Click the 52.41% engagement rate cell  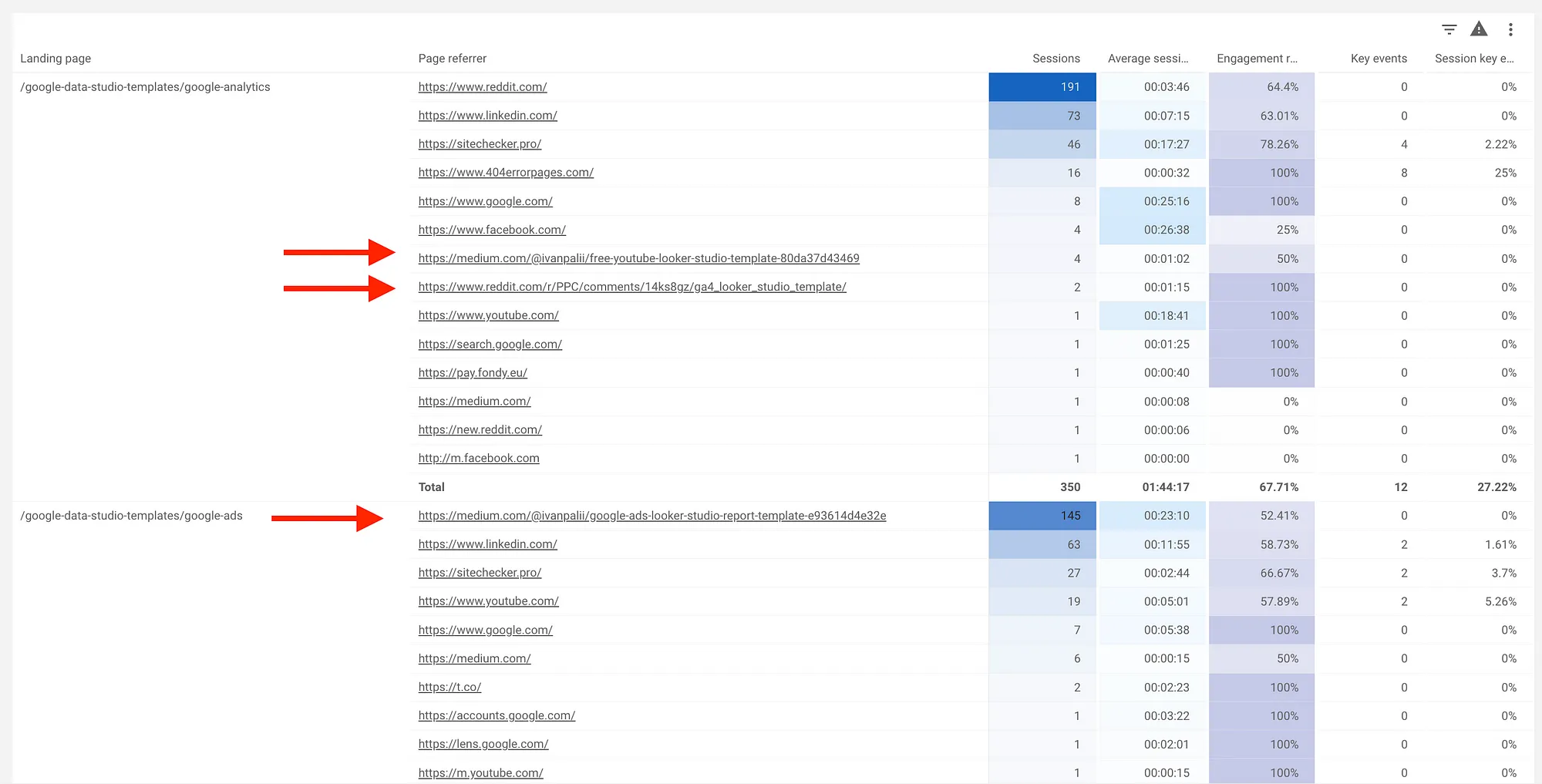[1261, 516]
